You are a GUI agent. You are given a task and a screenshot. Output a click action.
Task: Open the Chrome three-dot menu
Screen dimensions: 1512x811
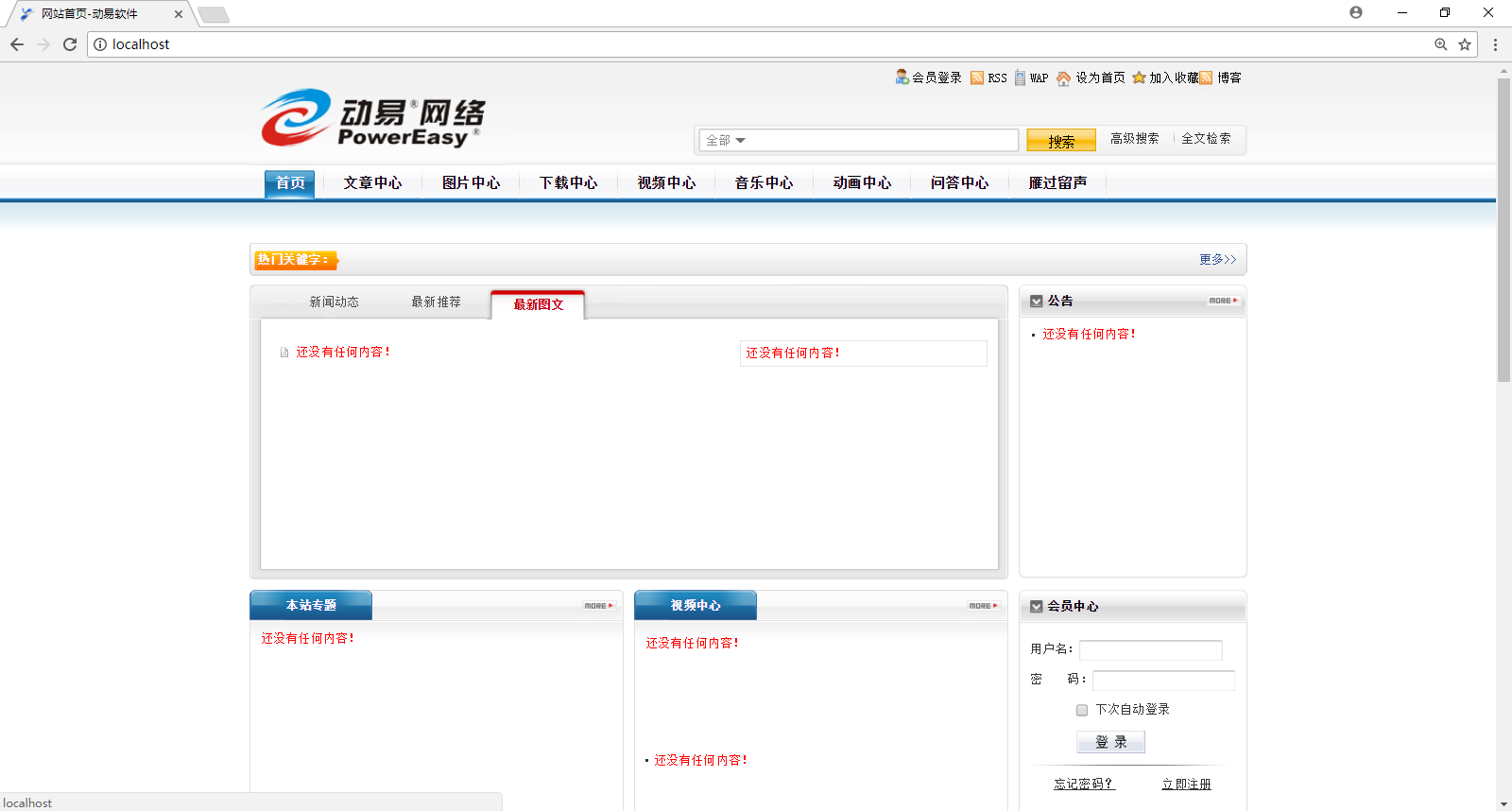[1495, 44]
